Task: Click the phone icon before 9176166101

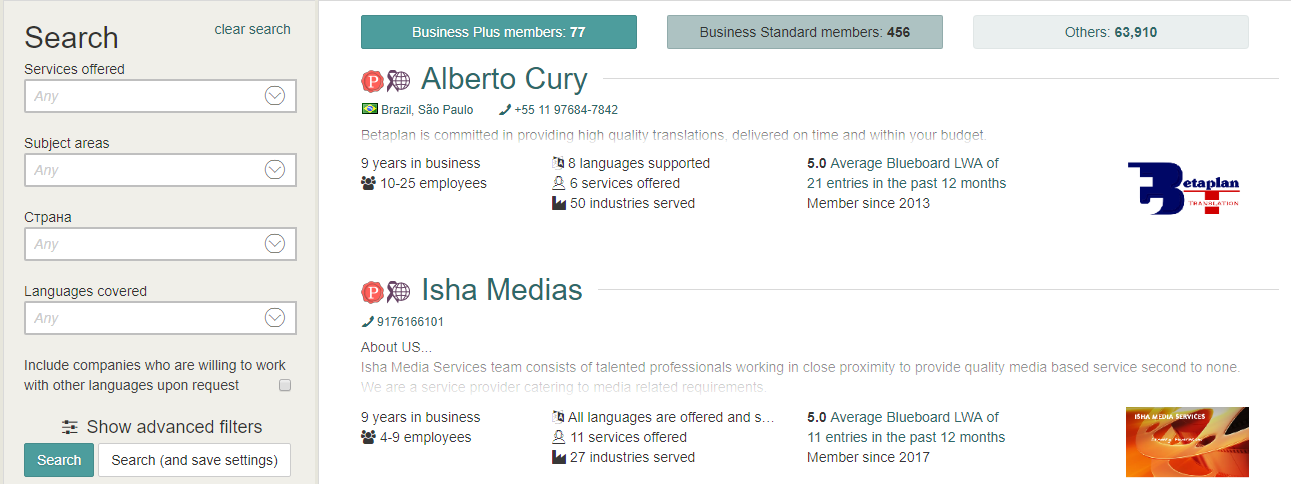Action: pyautogui.click(x=367, y=322)
